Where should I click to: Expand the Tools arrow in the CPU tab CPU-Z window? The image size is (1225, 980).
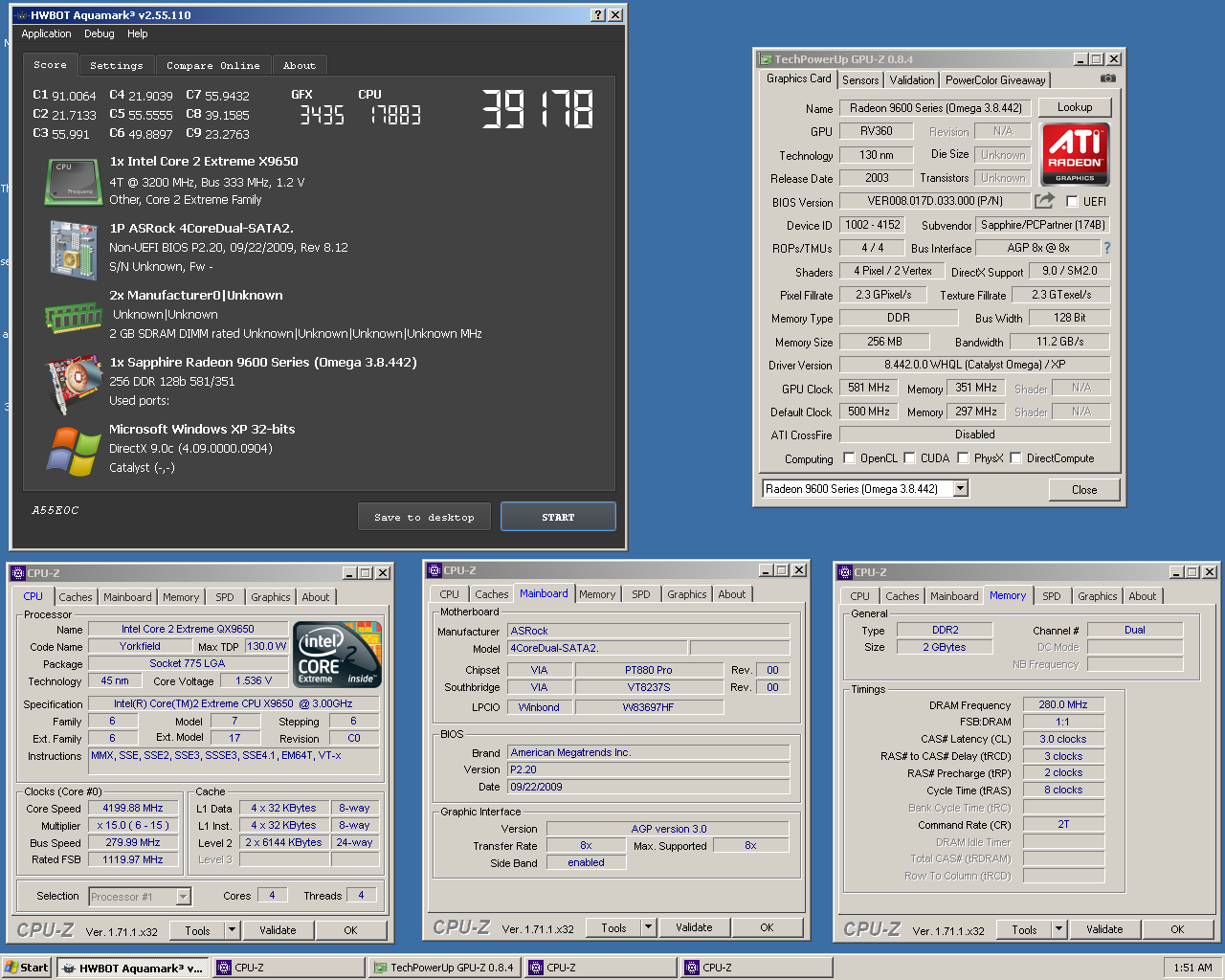click(x=232, y=930)
